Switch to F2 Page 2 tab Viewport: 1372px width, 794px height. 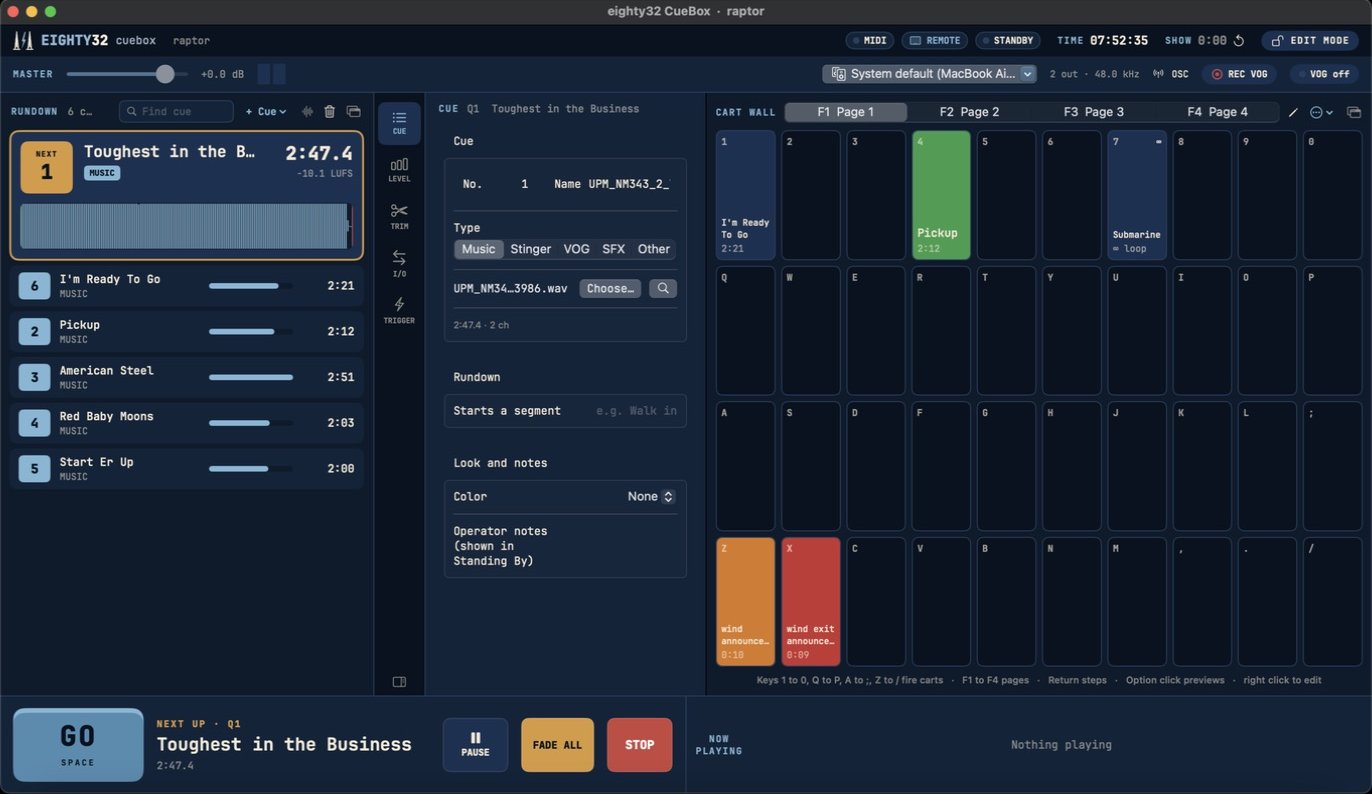(x=969, y=112)
